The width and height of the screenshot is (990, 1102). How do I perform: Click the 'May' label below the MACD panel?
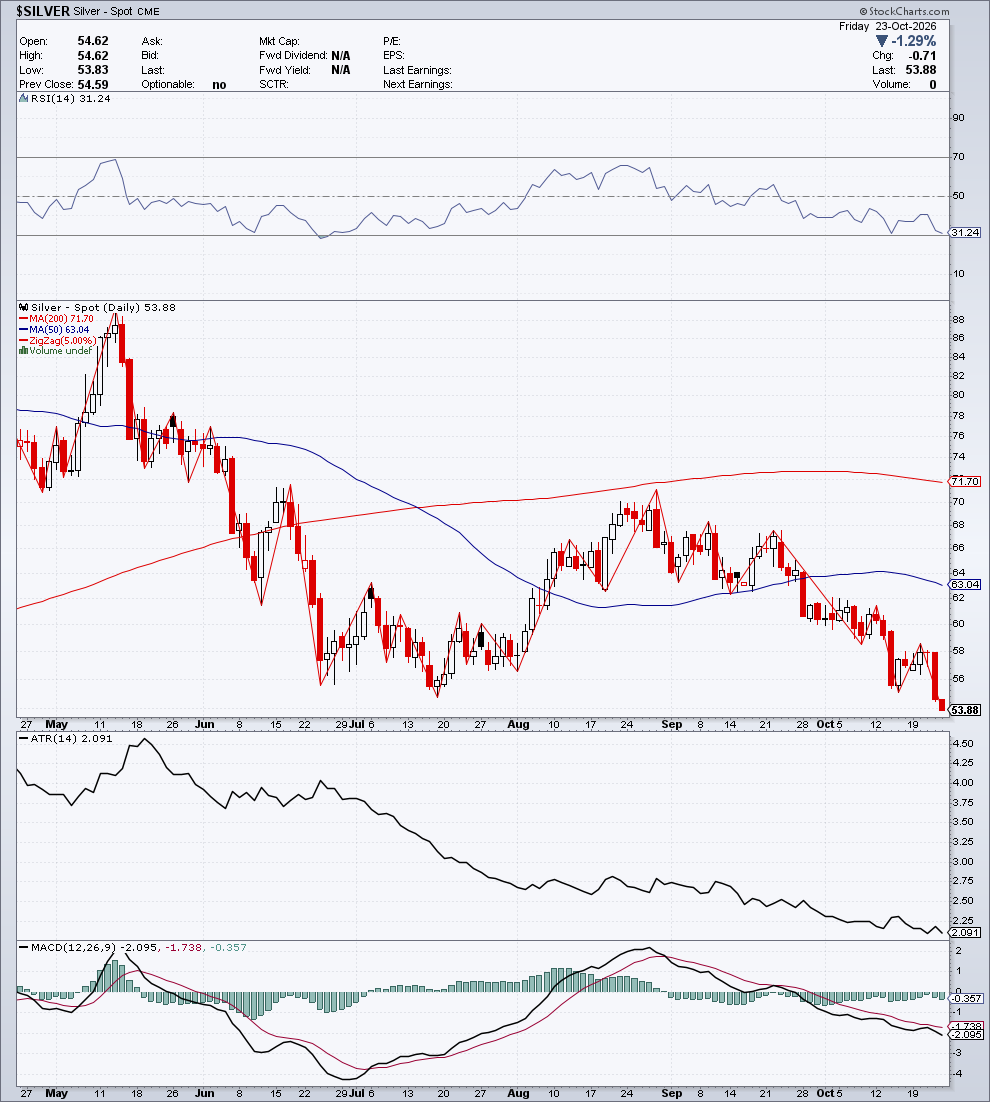[x=56, y=1094]
